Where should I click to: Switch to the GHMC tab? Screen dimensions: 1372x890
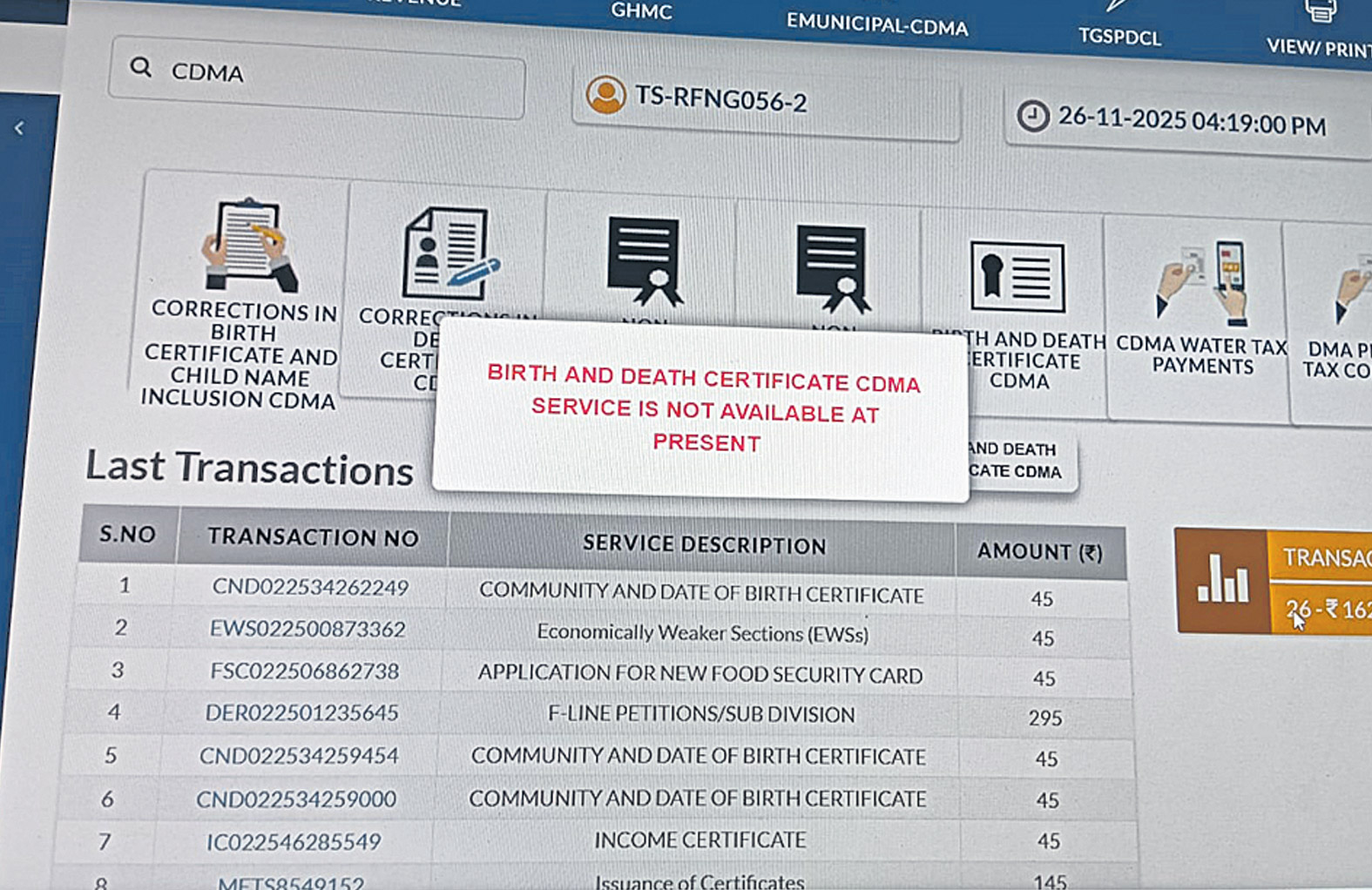[x=641, y=11]
